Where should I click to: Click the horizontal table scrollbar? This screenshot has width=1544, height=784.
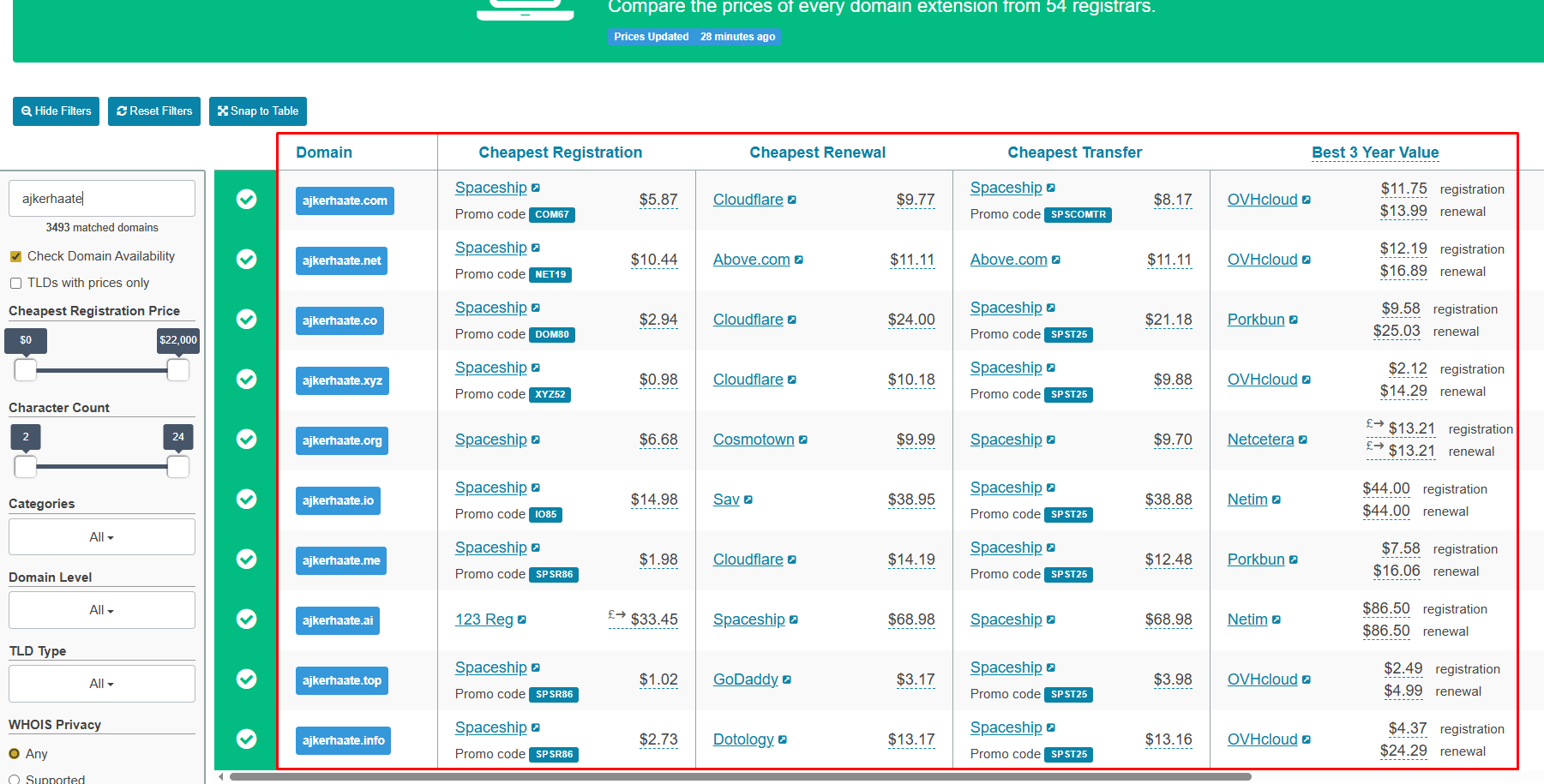click(740, 777)
